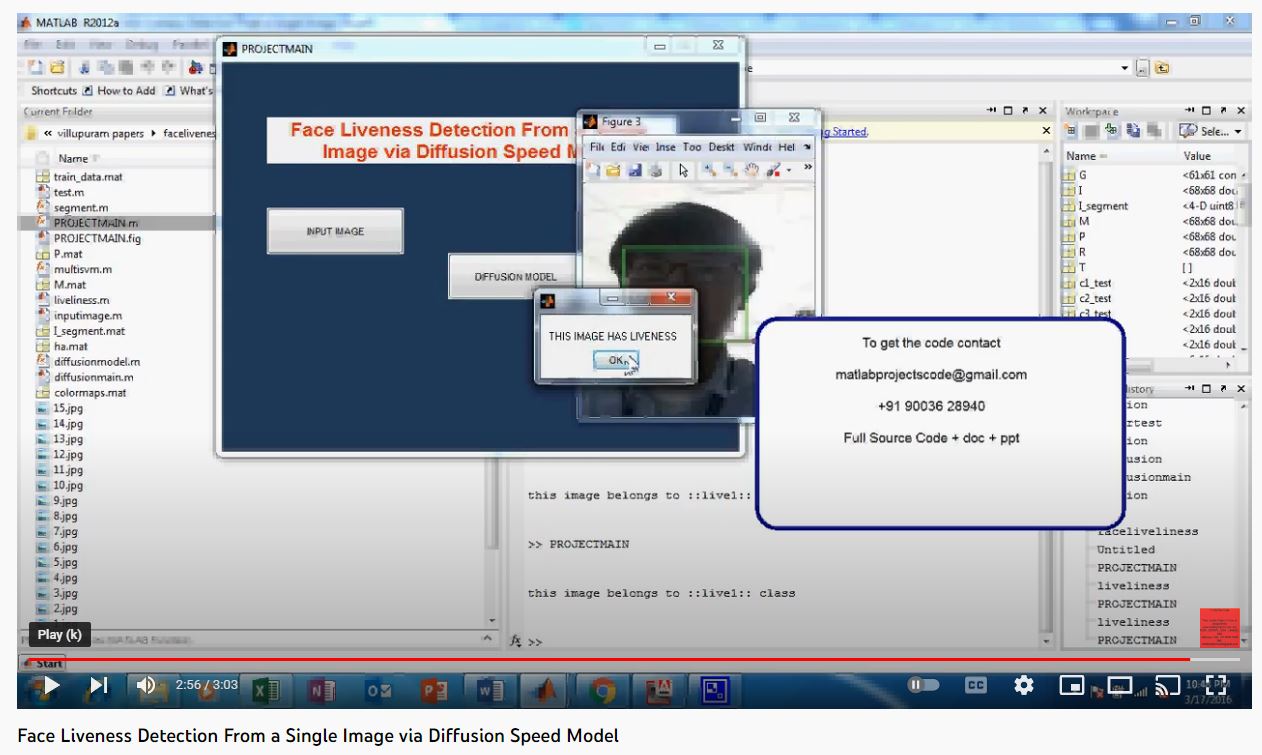Click the DIFFUSION MODEL button
This screenshot has width=1262, height=755.
[513, 277]
